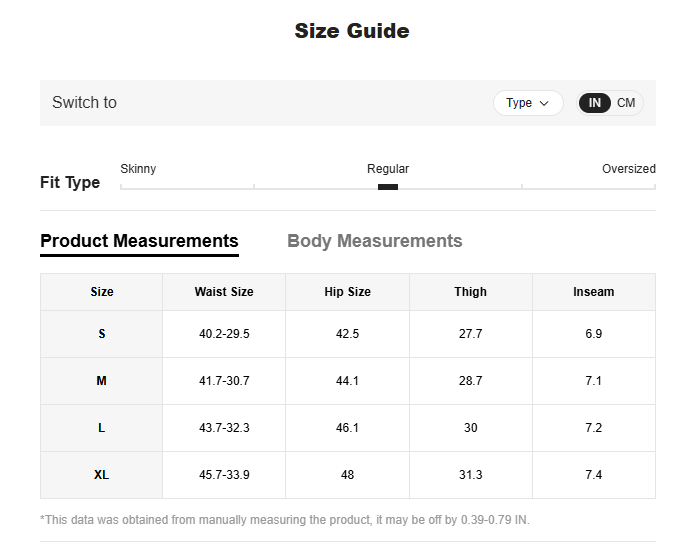Select the S size row label
Image resolution: width=685 pixels, height=551 pixels.
[x=102, y=334]
